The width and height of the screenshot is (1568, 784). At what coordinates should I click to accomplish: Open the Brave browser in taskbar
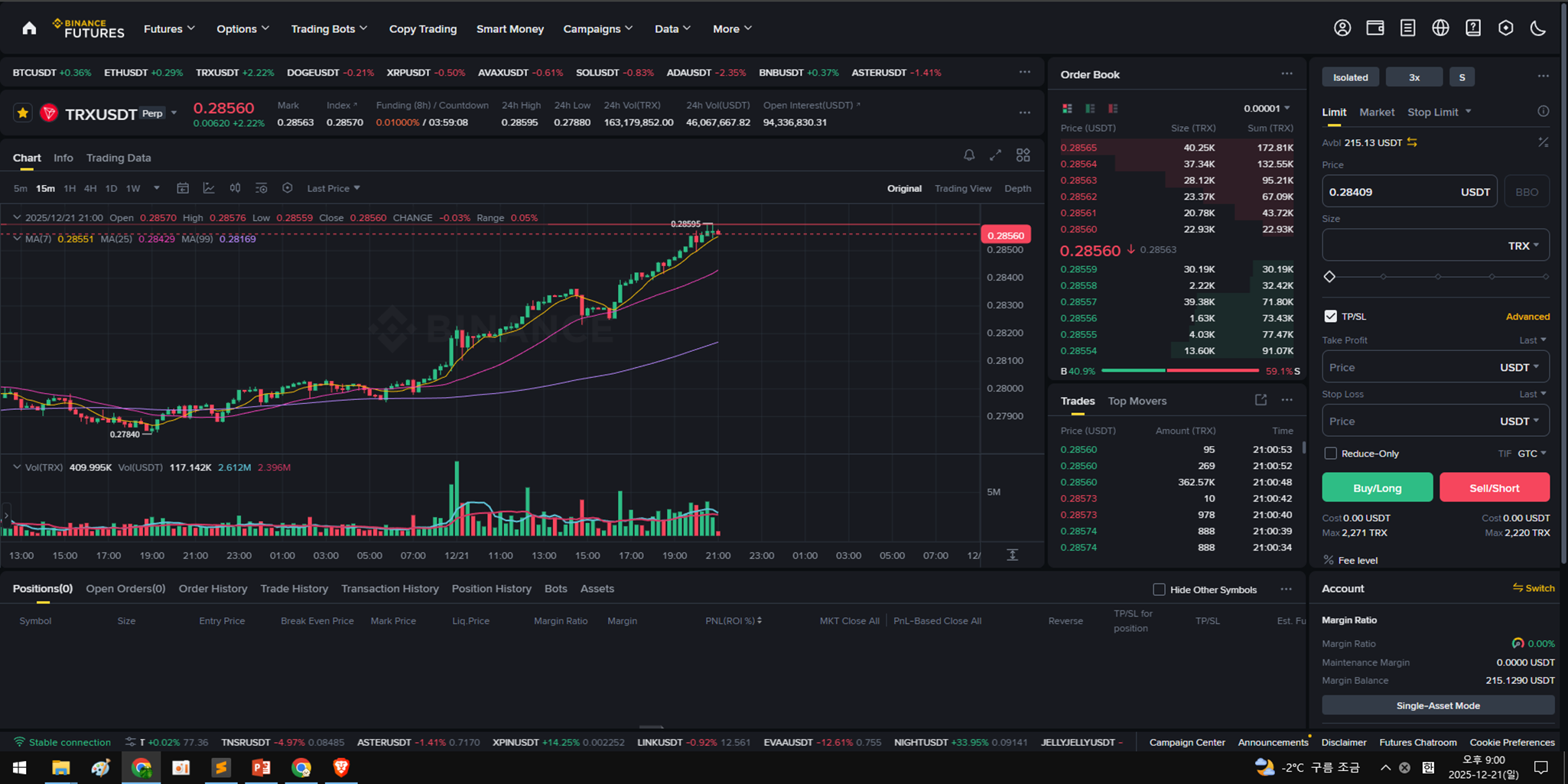click(341, 767)
